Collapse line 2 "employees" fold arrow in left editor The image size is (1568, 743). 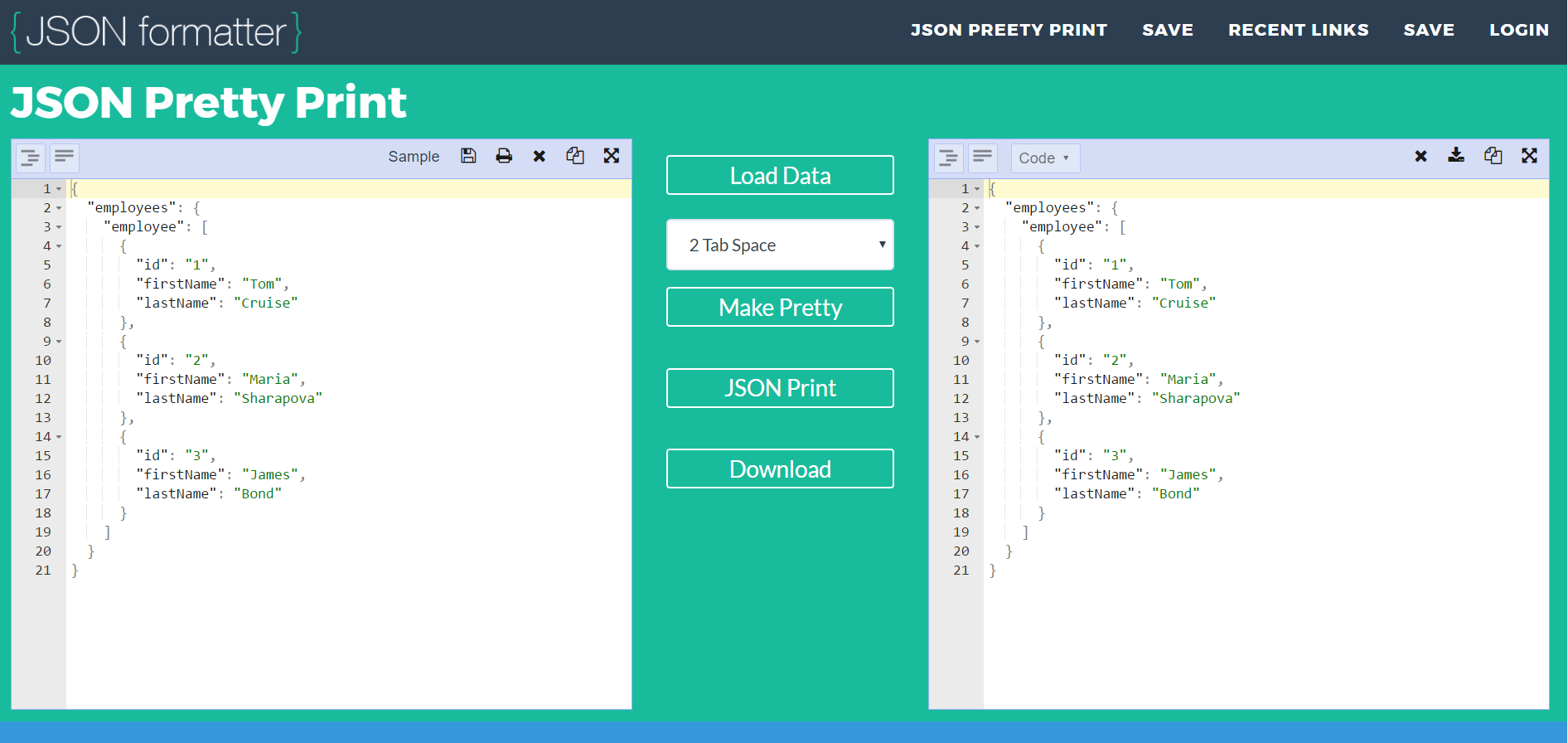coord(59,208)
